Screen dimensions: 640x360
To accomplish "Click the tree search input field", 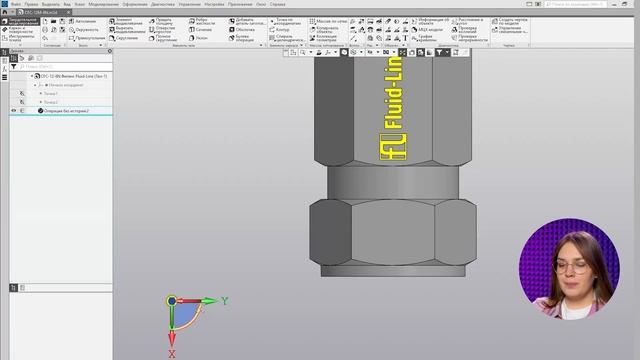I will pyautogui.click(x=65, y=67).
